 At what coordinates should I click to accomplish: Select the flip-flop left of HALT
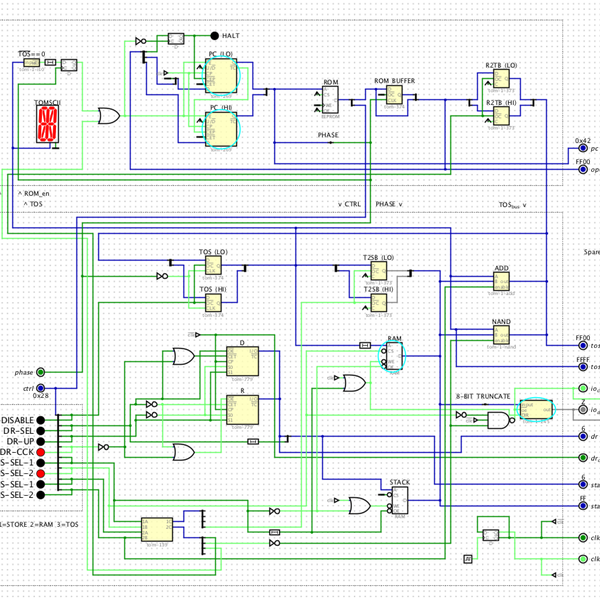pos(176,39)
